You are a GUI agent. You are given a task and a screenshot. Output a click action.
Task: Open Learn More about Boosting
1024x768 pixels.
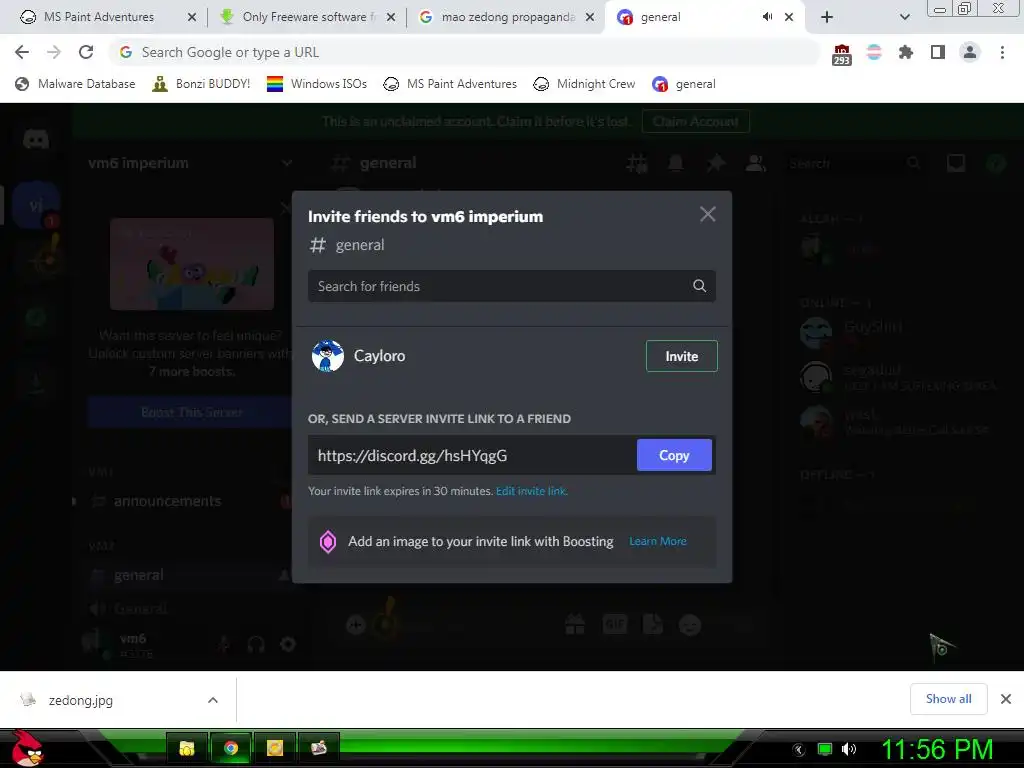658,541
